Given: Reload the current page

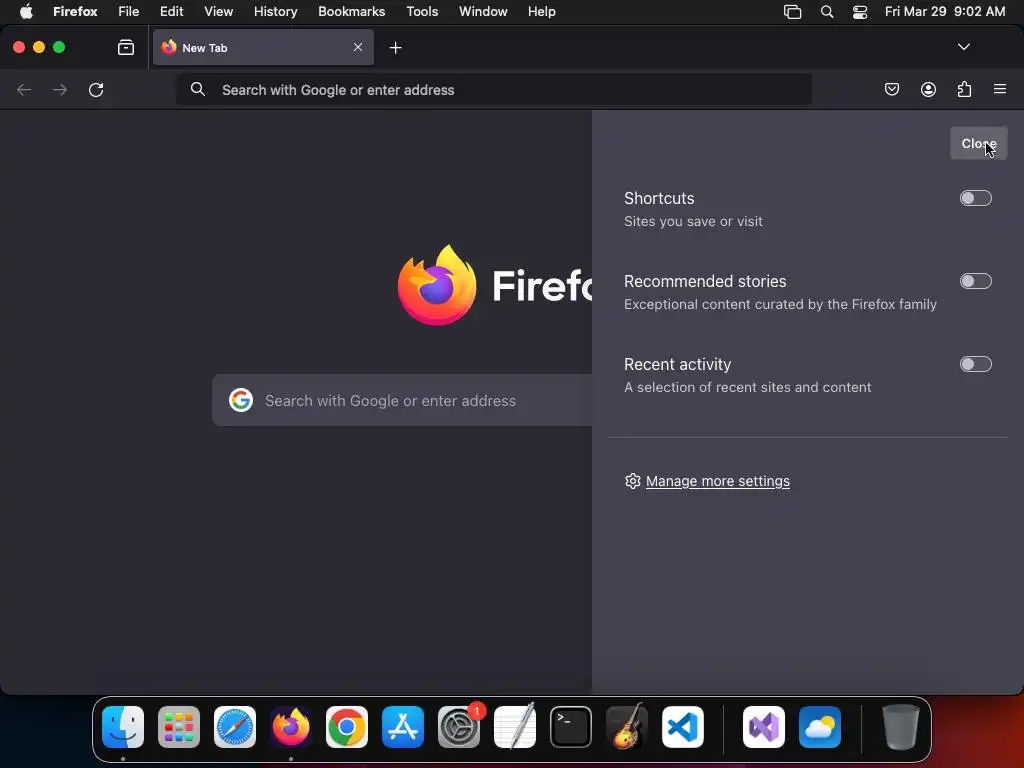Looking at the screenshot, I should pyautogui.click(x=96, y=89).
